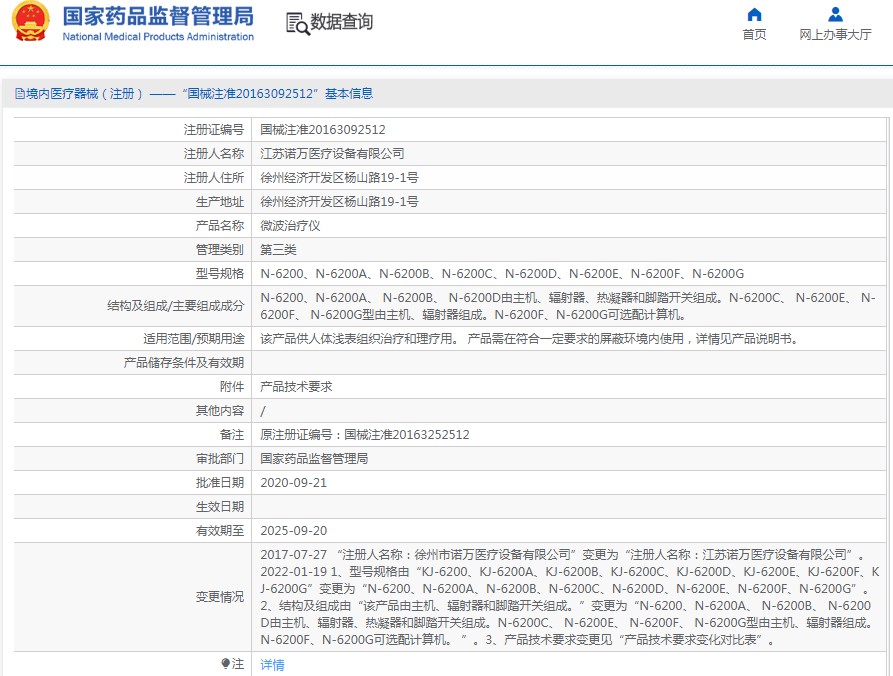The height and width of the screenshot is (676, 893).
Task: Open the 详情 link
Action: [x=272, y=665]
